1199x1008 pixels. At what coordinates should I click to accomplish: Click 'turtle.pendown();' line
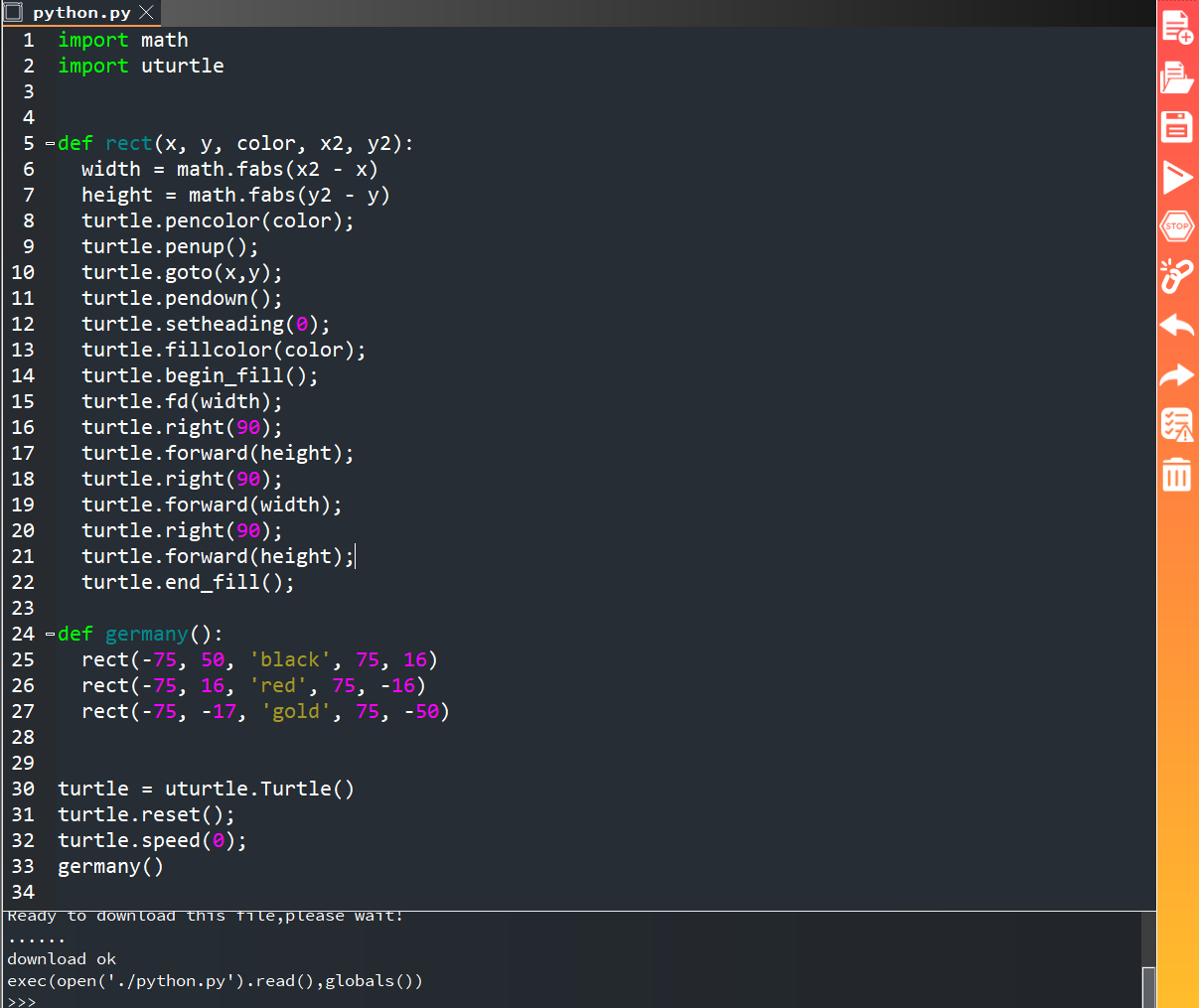pos(182,299)
